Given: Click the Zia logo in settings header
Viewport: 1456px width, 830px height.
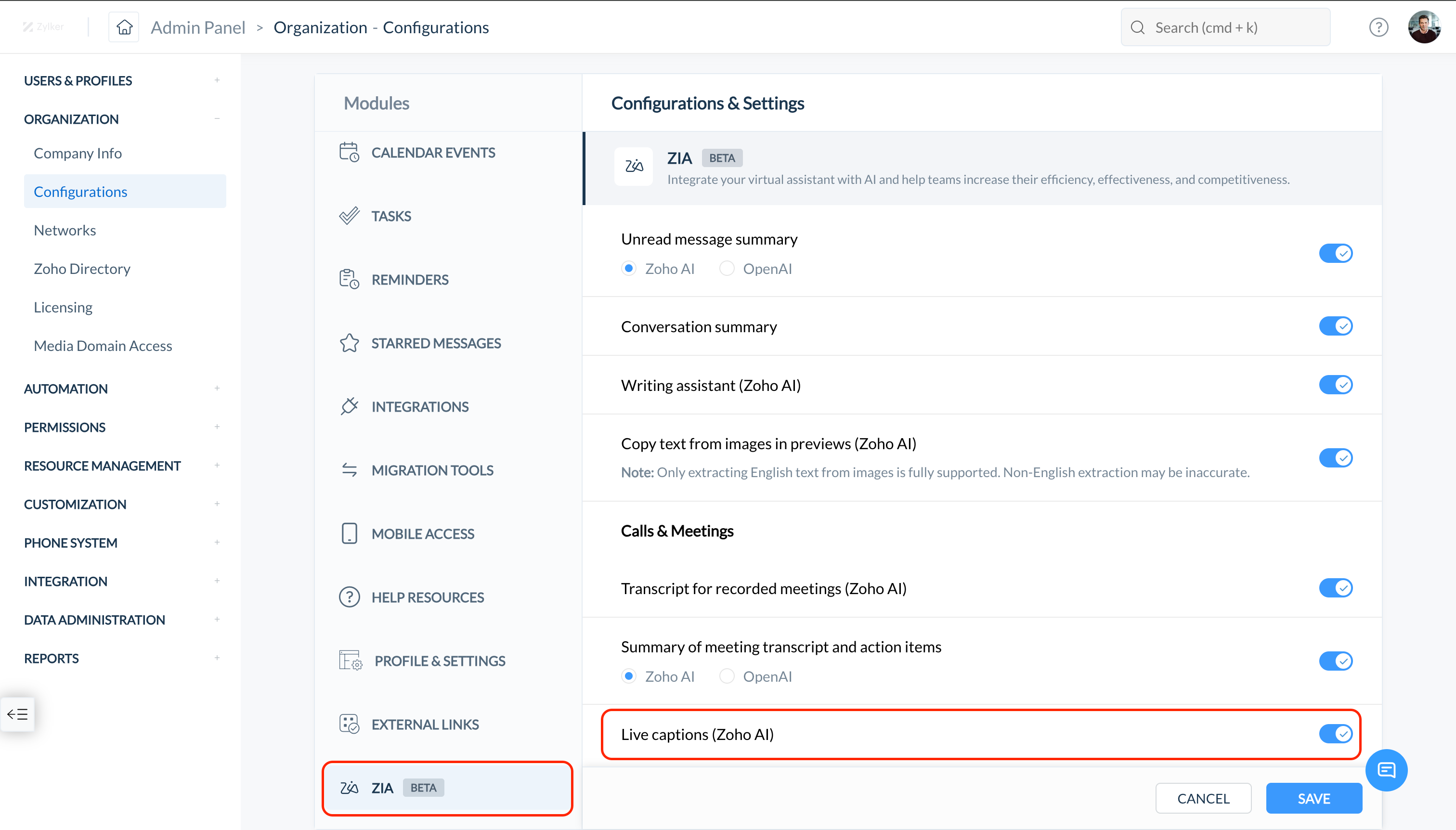Looking at the screenshot, I should point(633,167).
